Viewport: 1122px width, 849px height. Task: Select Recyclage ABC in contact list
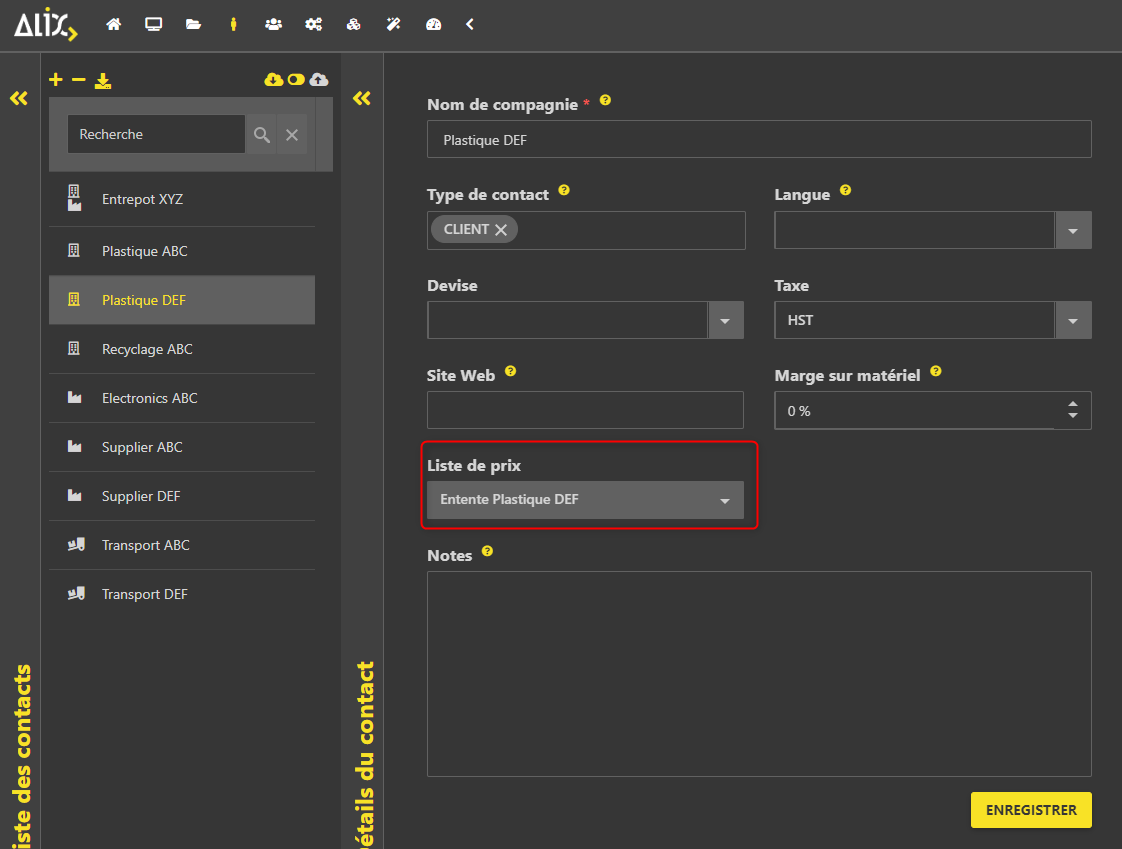[147, 349]
